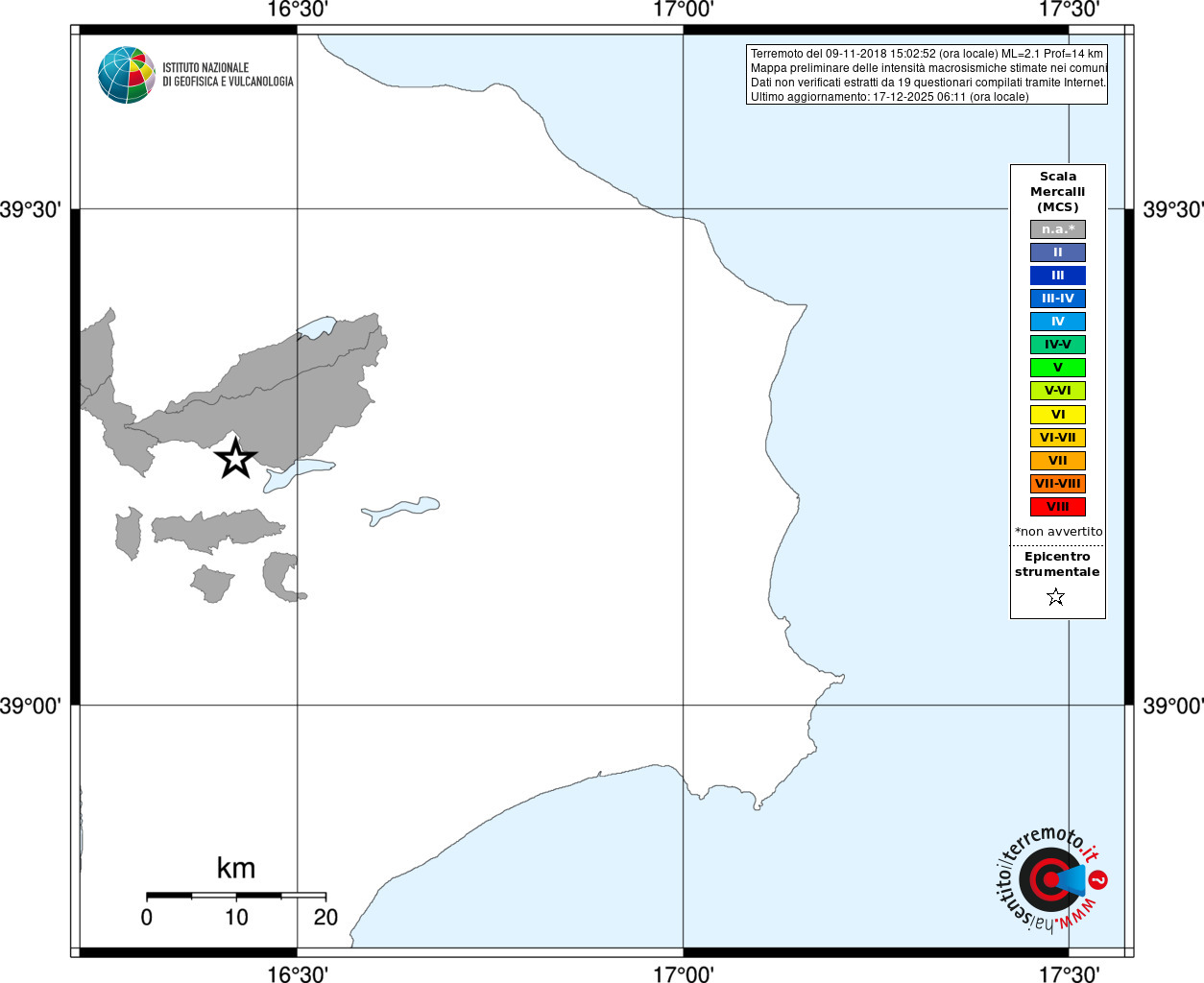Click the haisentitoilterremoto.it target logo
The width and height of the screenshot is (1204, 983).
pyautogui.click(x=1049, y=879)
